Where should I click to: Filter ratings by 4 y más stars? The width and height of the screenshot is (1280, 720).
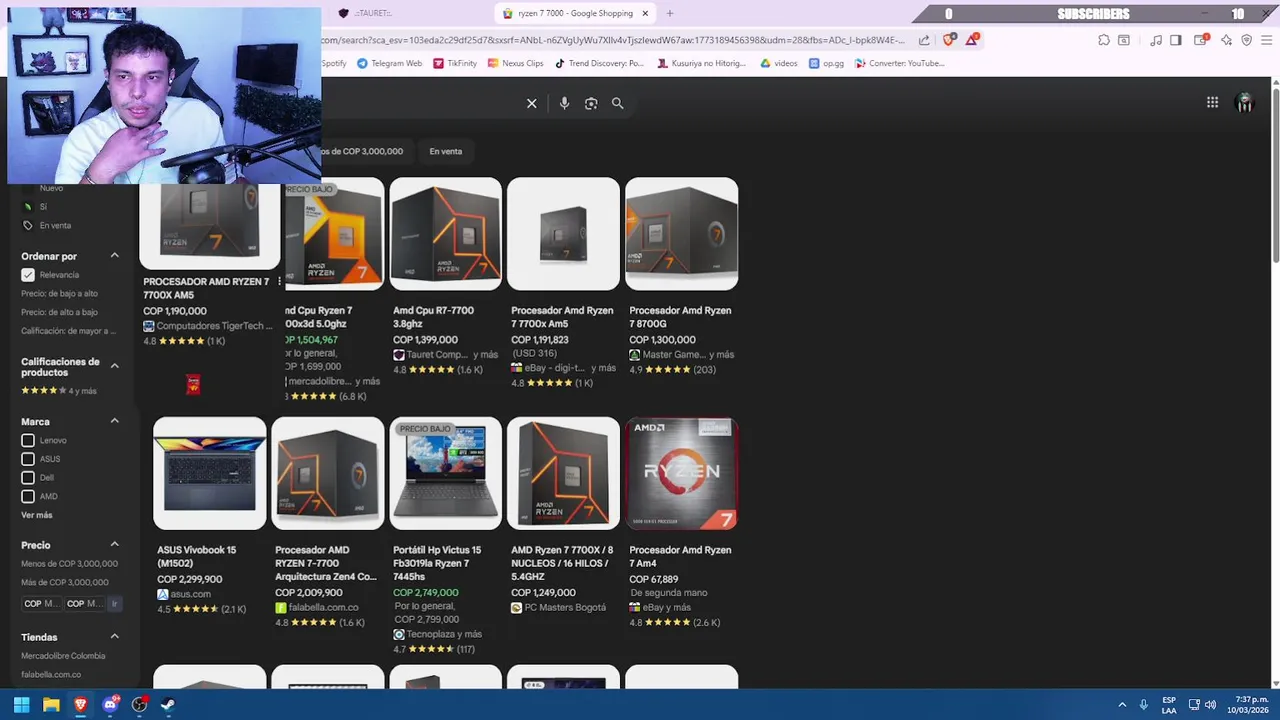(x=59, y=390)
